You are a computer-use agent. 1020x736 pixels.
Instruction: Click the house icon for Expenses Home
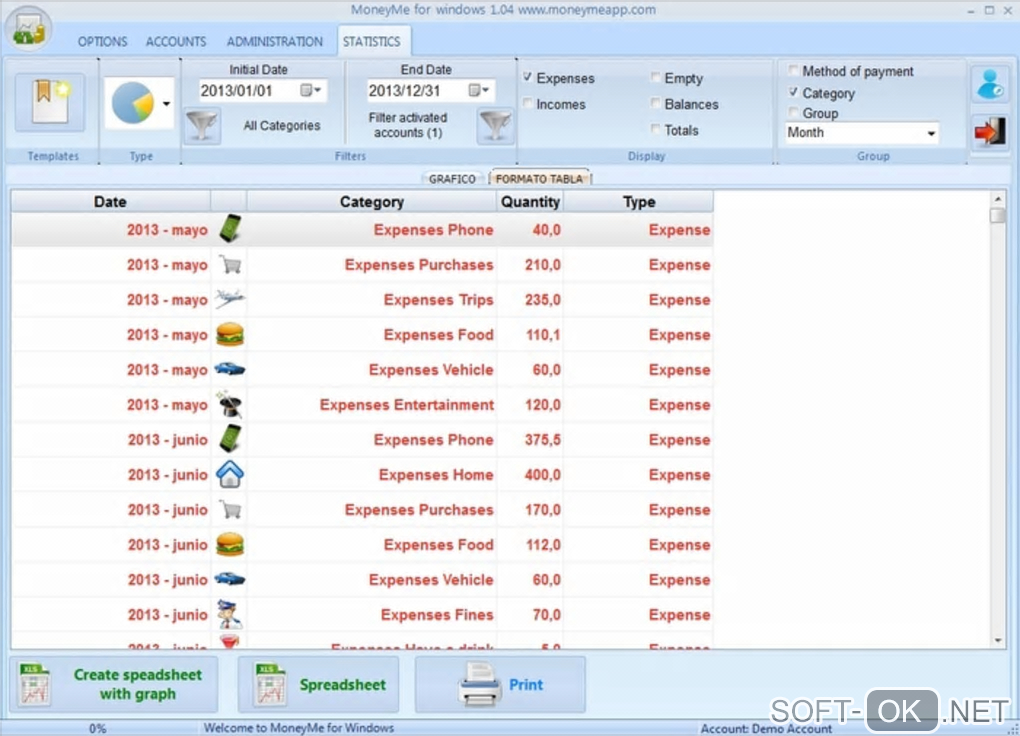pyautogui.click(x=230, y=474)
